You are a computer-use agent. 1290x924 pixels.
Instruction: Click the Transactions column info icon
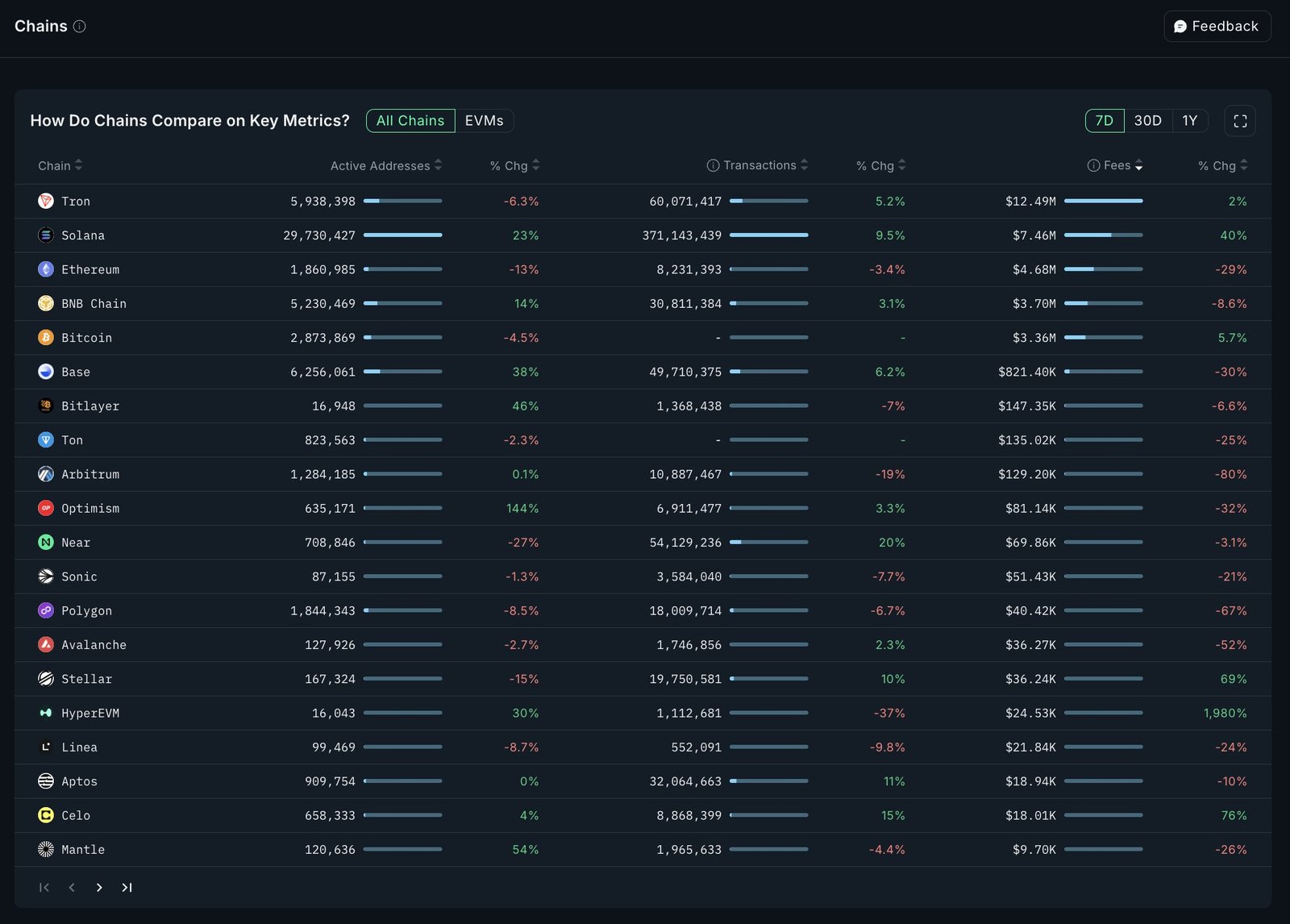(x=713, y=165)
